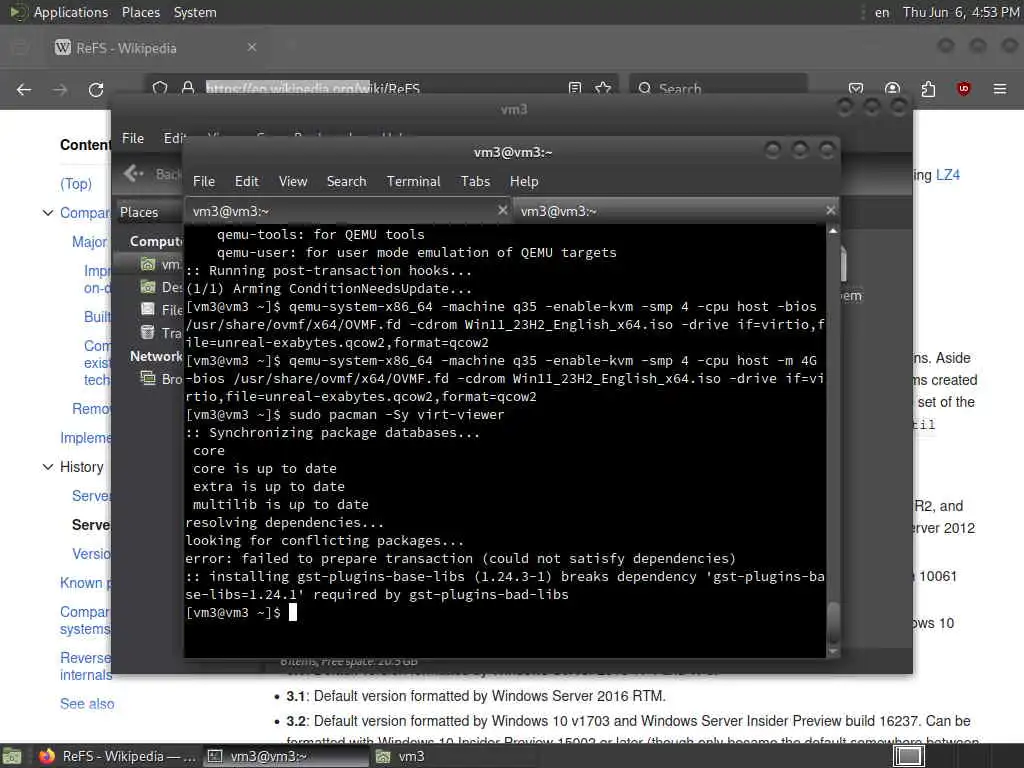The width and height of the screenshot is (1024, 768).
Task: Click the terminal scrollbar up arrow
Action: pos(833,231)
